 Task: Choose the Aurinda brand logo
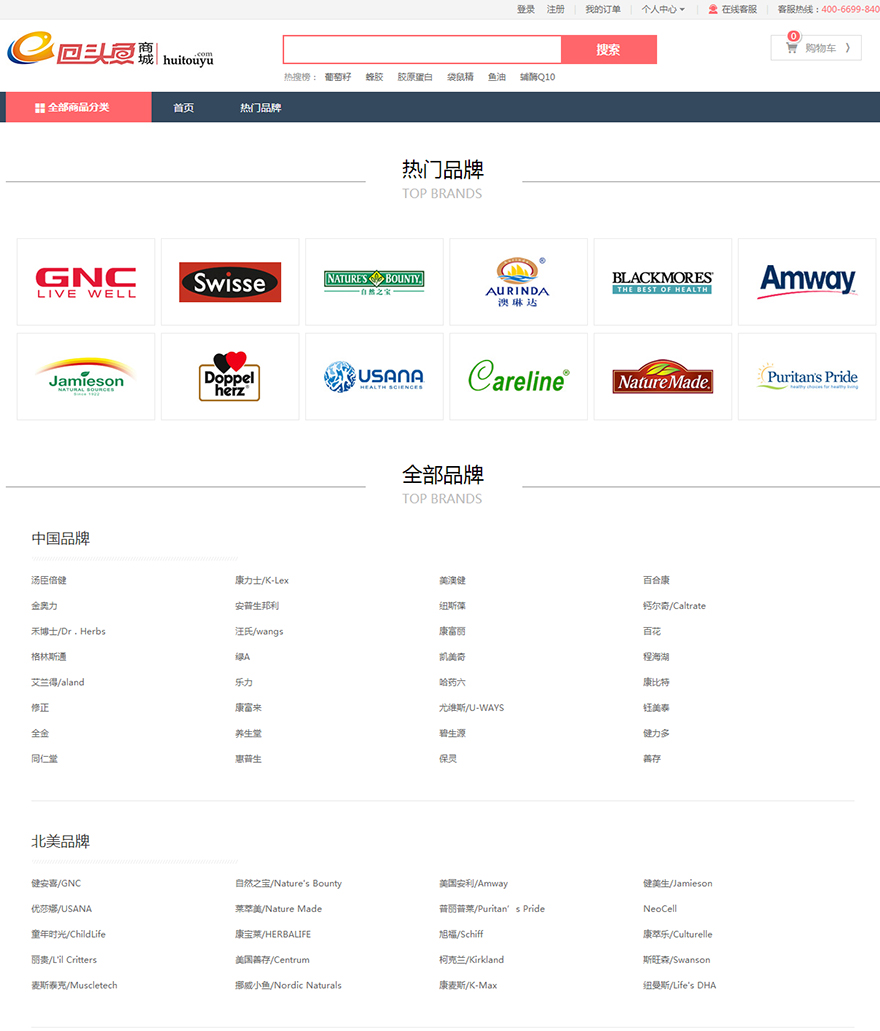(518, 282)
